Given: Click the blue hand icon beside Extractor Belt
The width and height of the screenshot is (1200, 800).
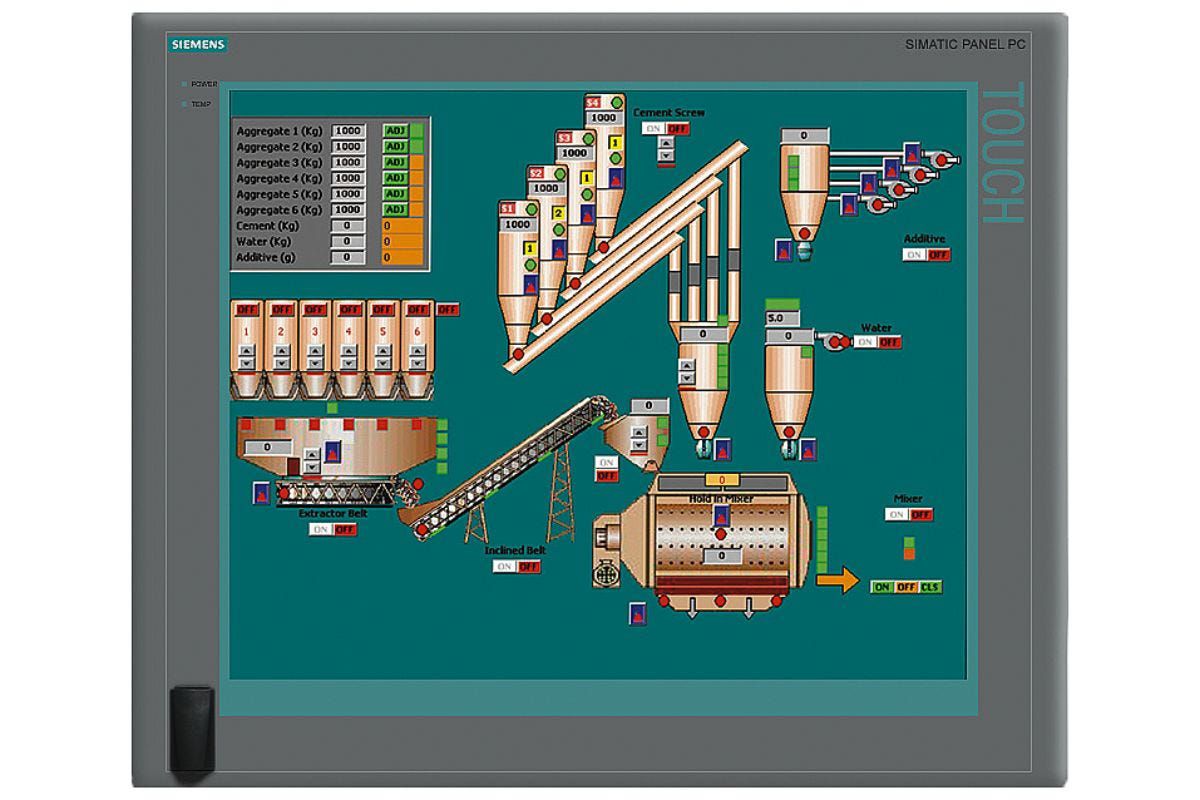Looking at the screenshot, I should pos(261,492).
